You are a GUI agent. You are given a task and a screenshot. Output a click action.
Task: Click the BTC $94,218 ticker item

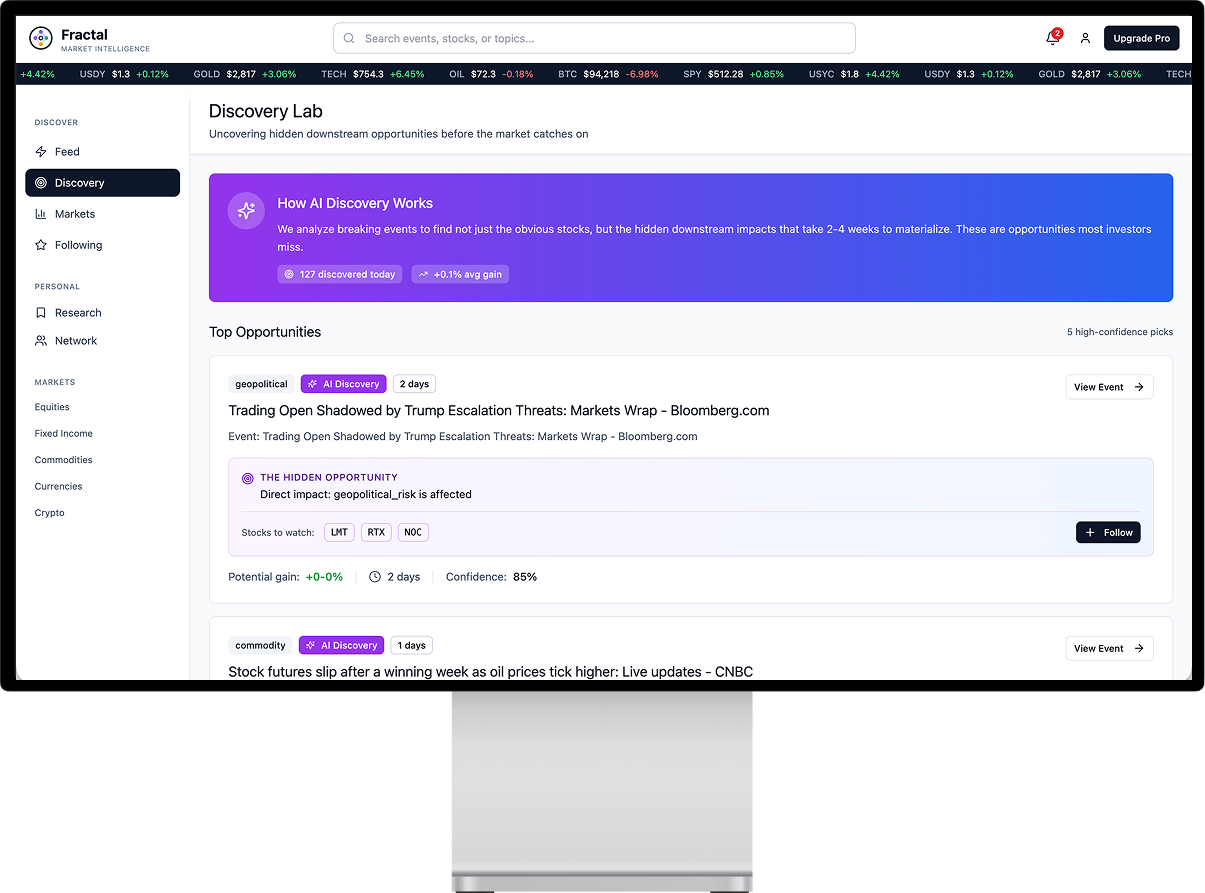608,74
